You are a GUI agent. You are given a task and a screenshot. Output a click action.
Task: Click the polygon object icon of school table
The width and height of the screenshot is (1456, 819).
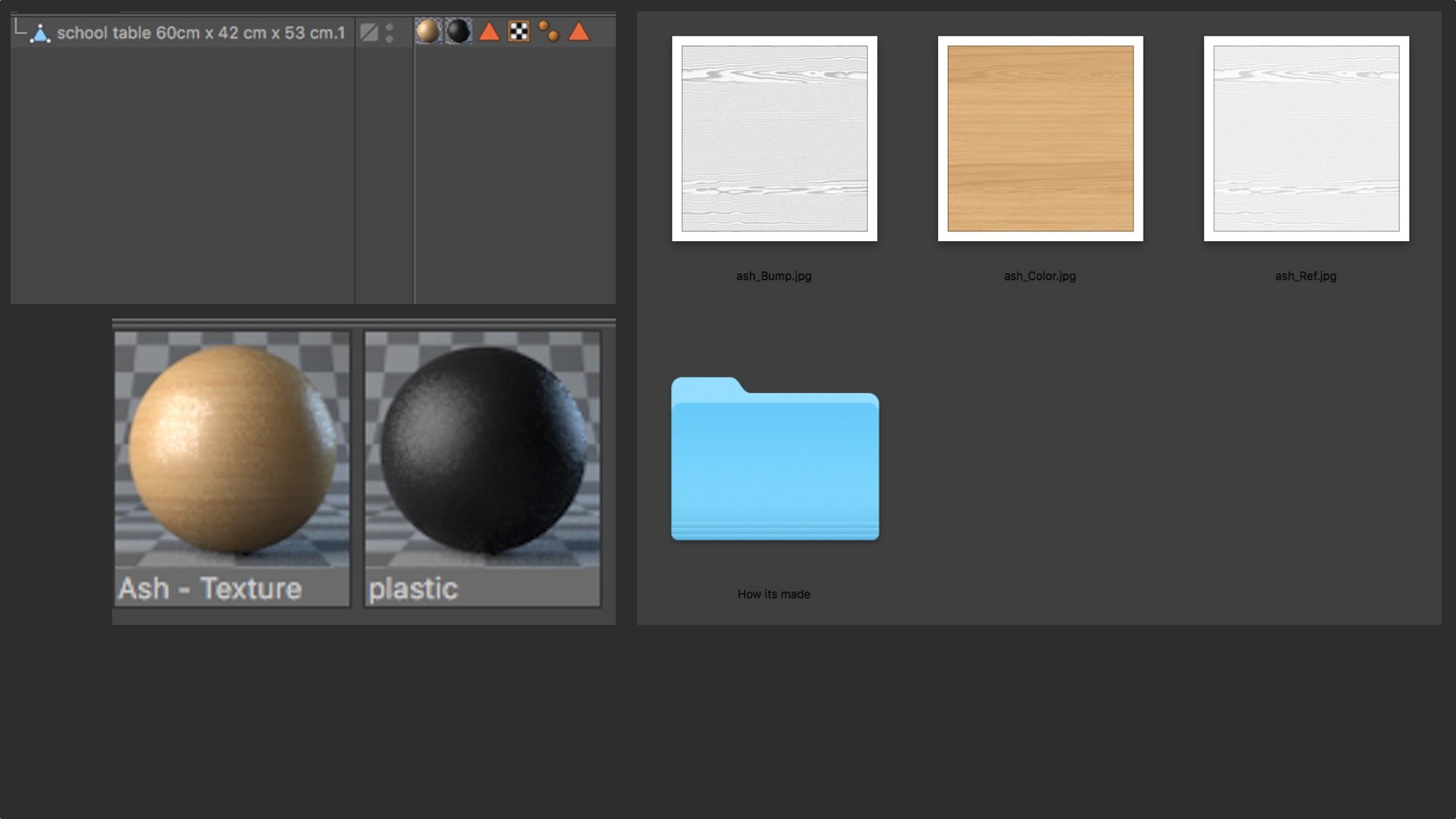[40, 33]
